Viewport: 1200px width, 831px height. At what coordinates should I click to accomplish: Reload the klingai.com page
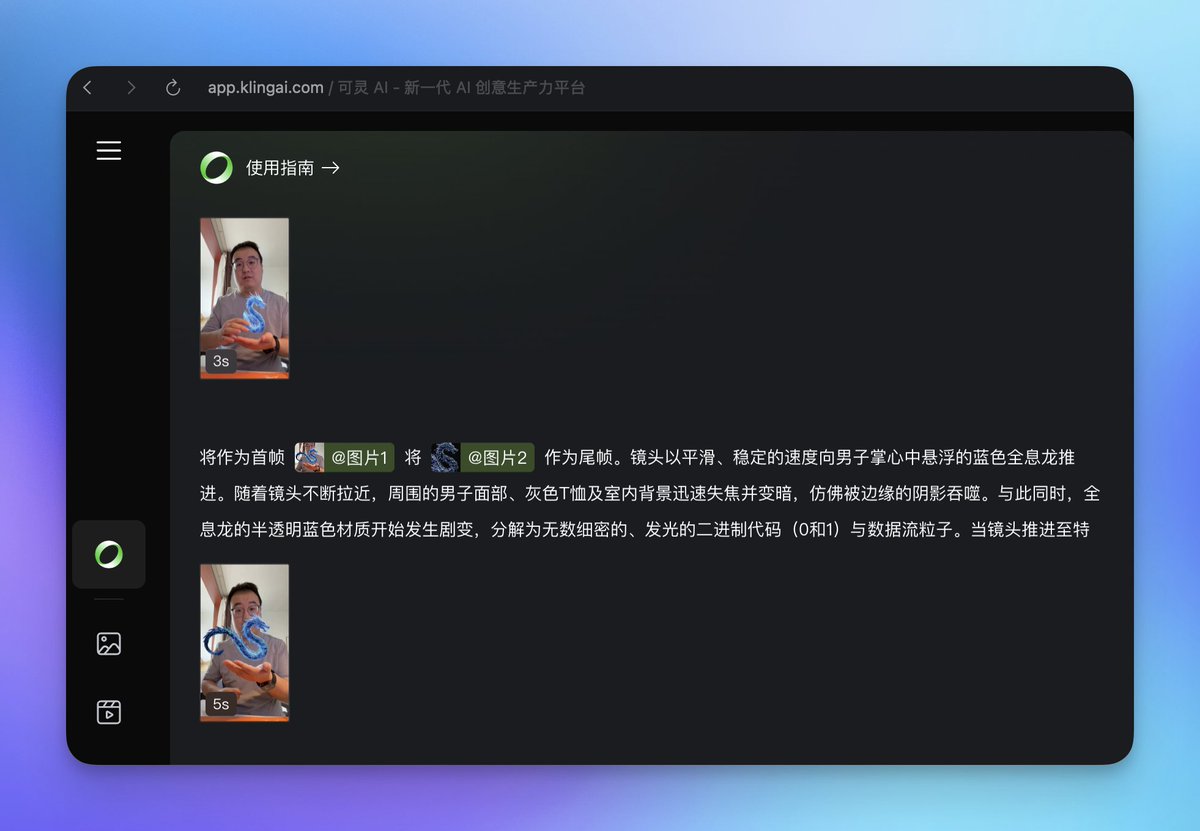(x=172, y=87)
